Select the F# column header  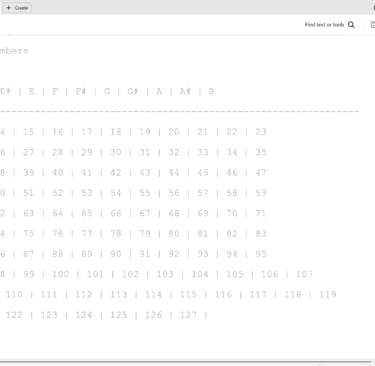click(x=81, y=91)
